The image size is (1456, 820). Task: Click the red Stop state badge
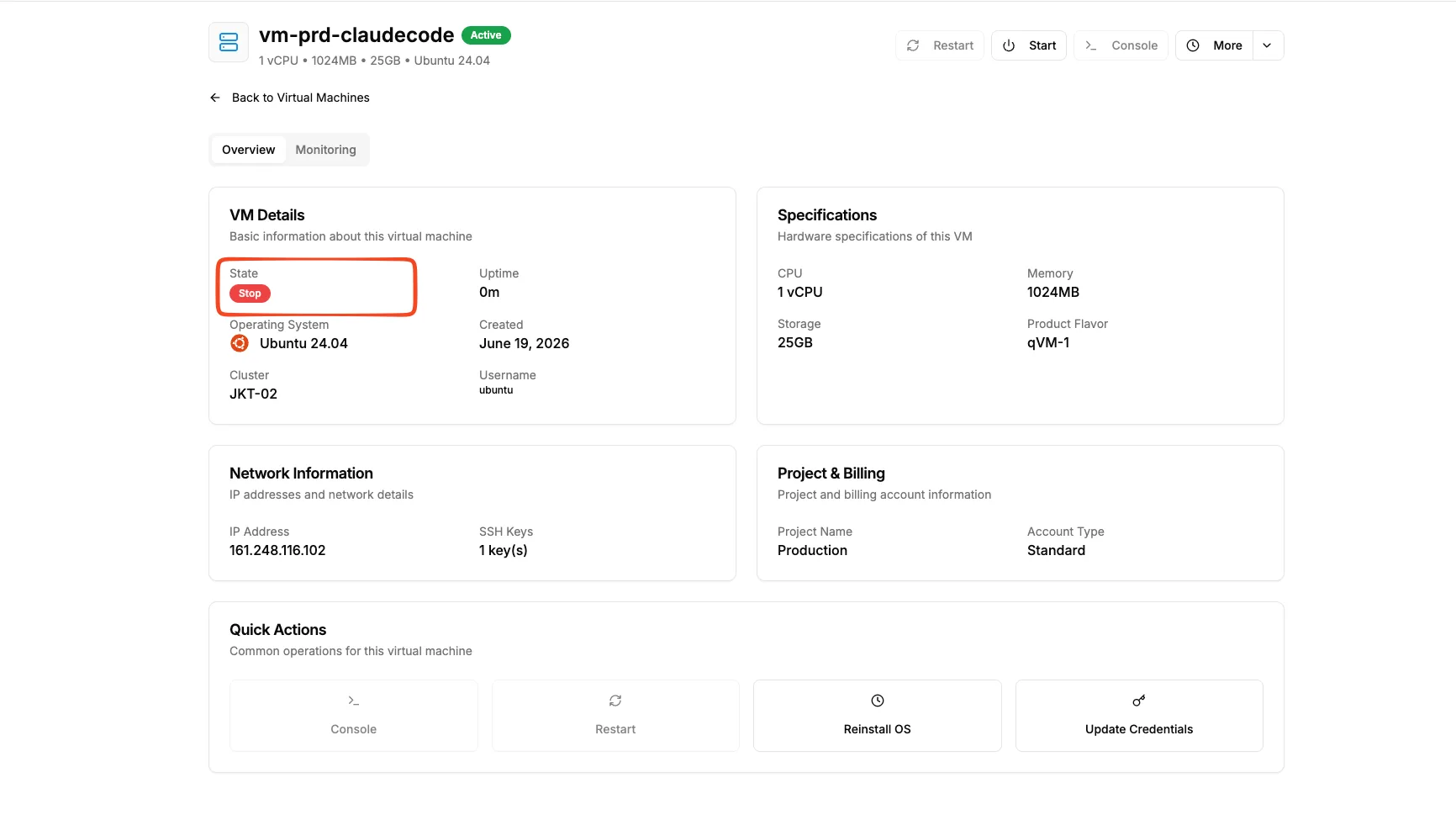pos(250,294)
